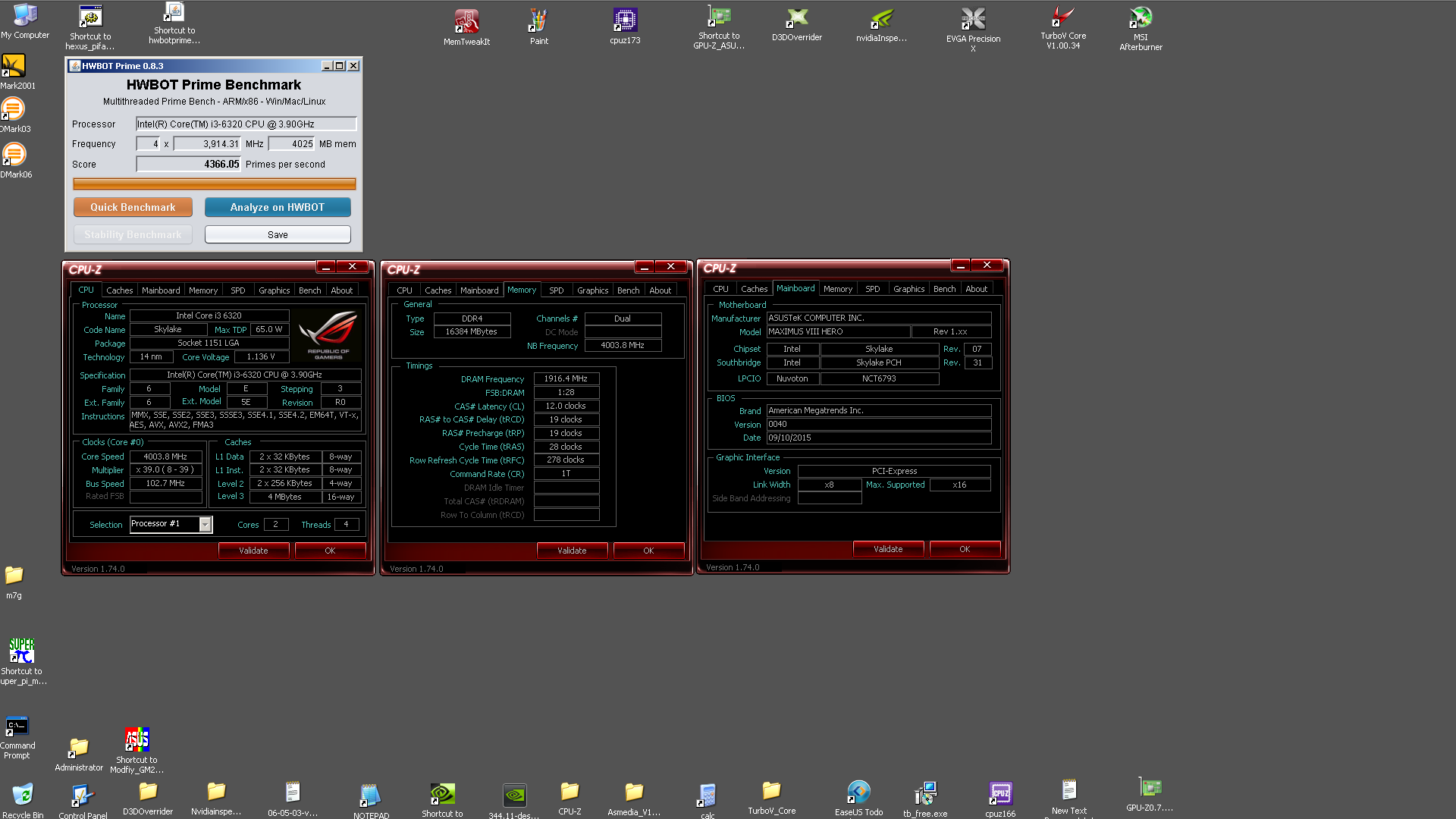Open About tab in right CPU-Z window
The width and height of the screenshot is (1456, 819).
pos(976,289)
